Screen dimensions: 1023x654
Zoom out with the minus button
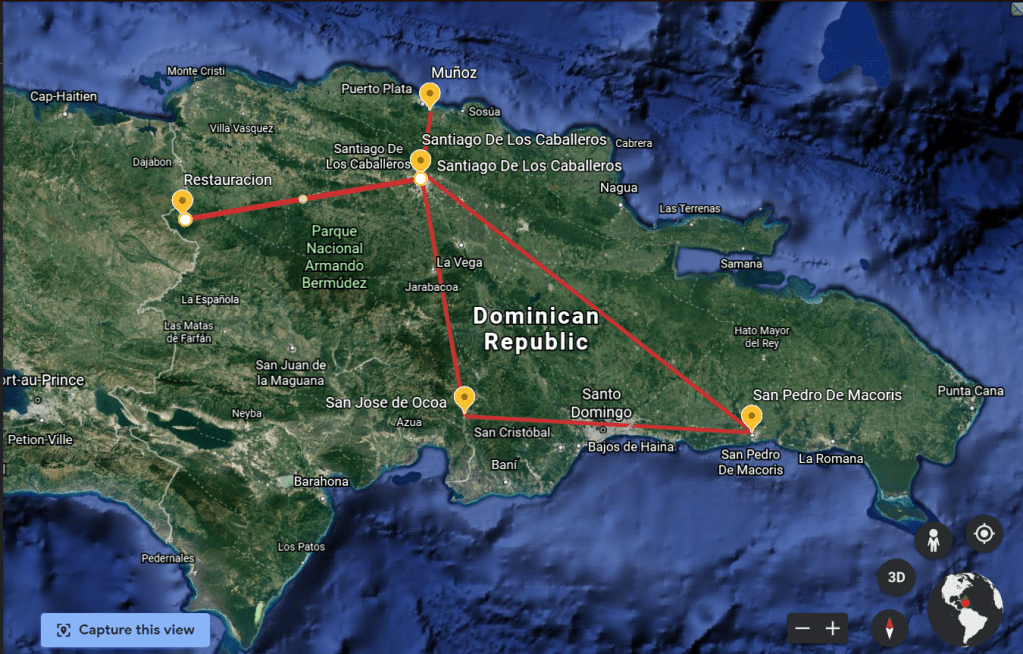(x=802, y=629)
